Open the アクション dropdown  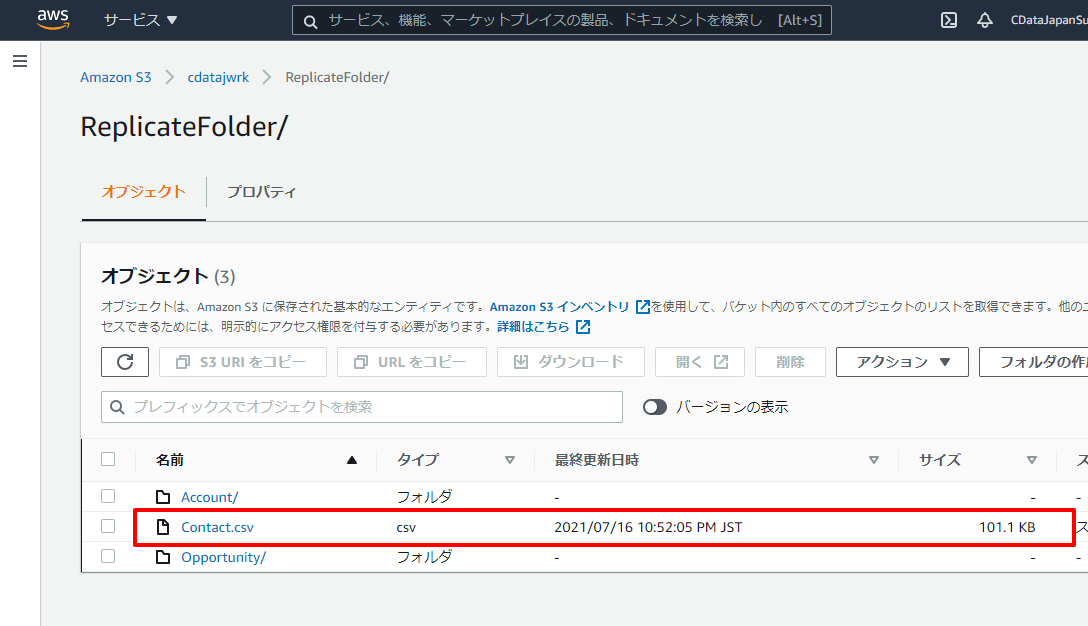point(901,362)
